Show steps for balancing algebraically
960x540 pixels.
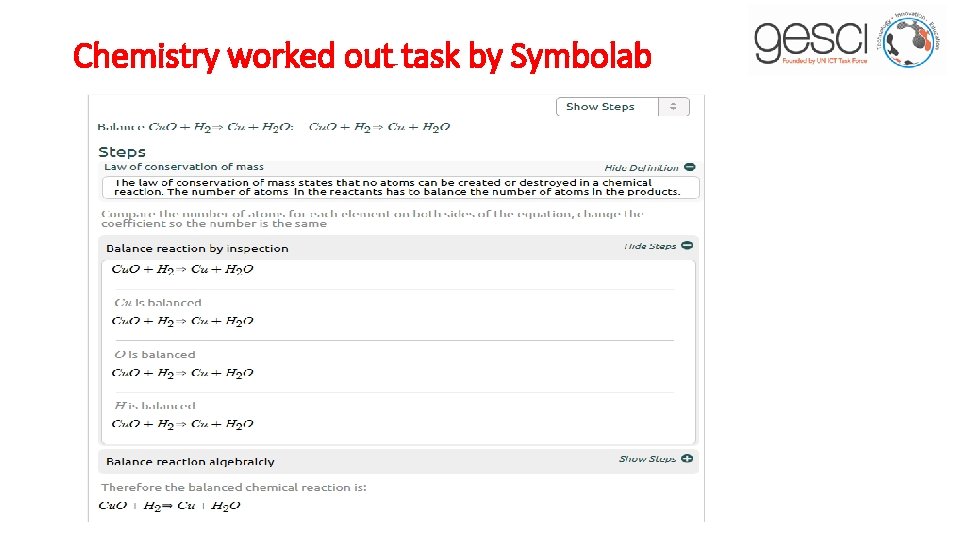coord(647,459)
